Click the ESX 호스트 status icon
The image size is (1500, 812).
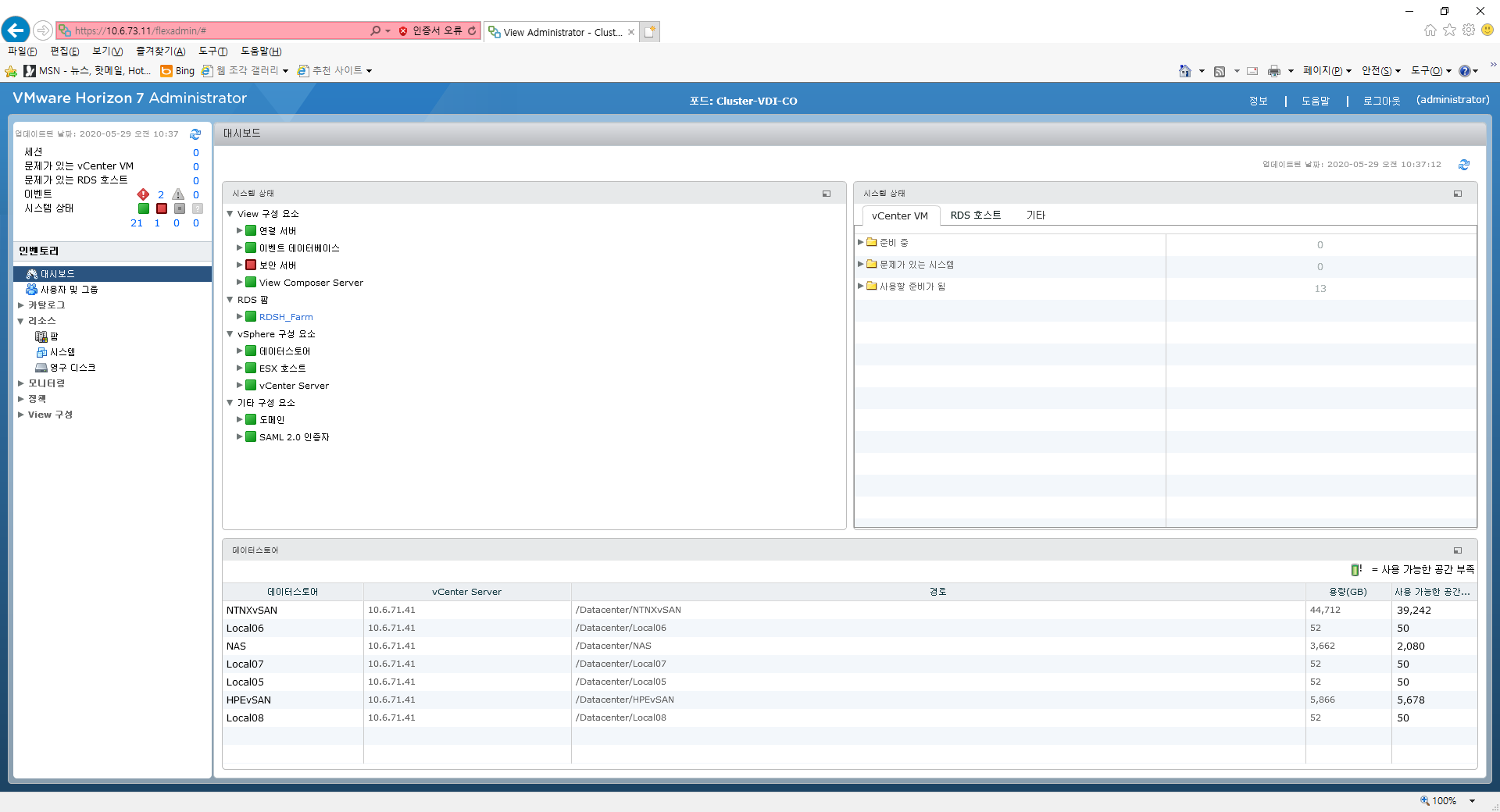(x=251, y=368)
